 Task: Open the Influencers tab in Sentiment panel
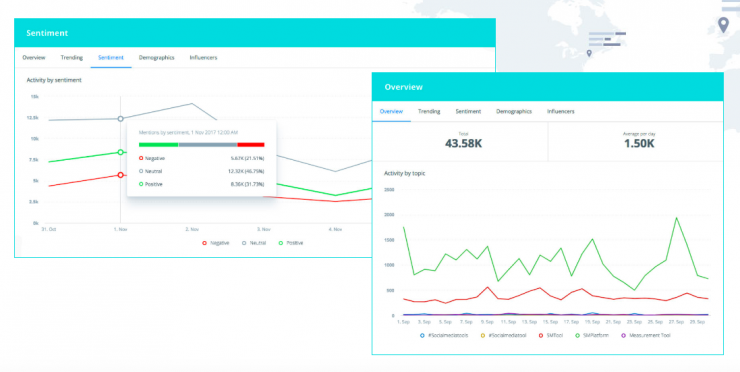pos(203,58)
